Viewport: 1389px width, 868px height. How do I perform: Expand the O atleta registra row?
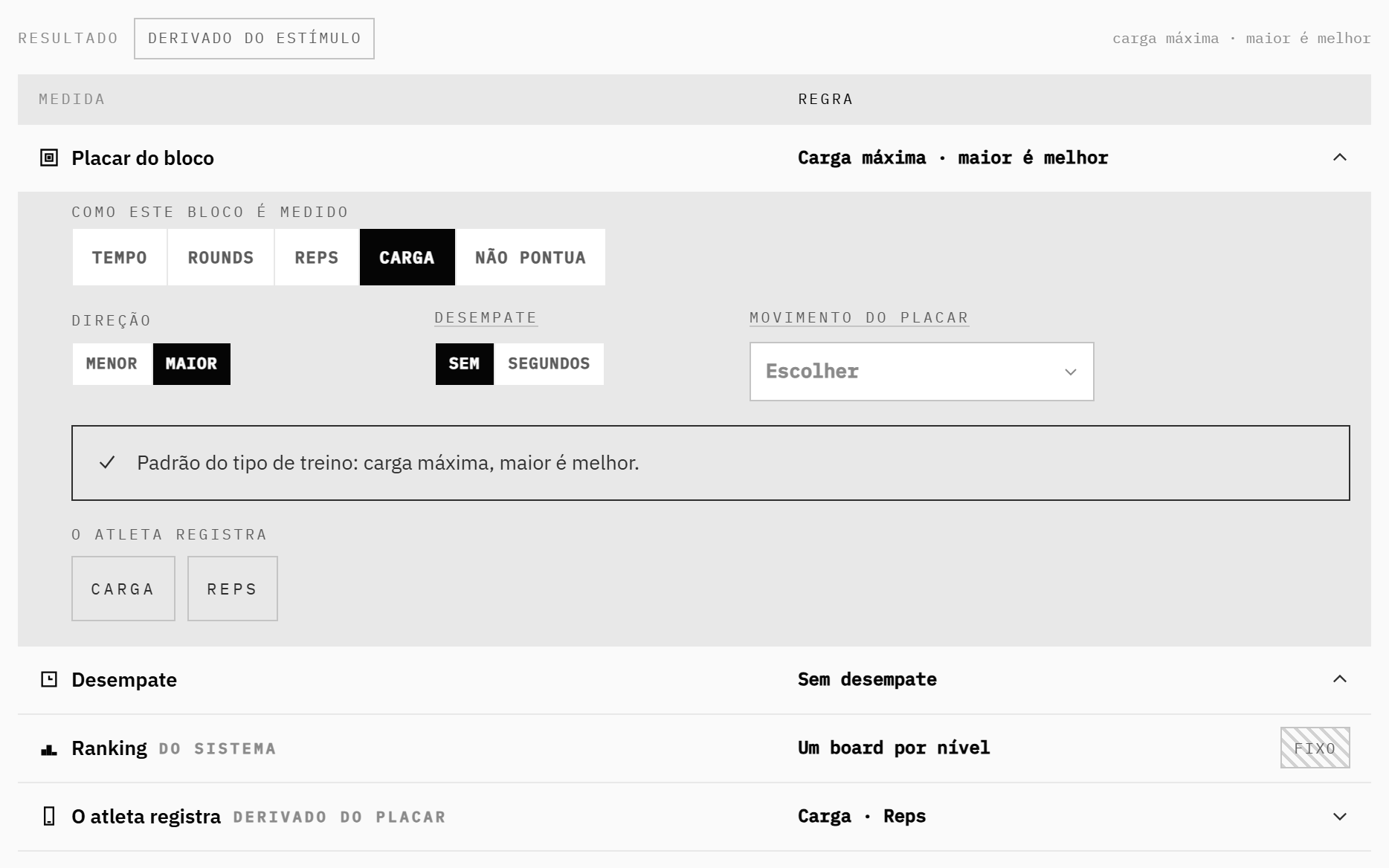(x=1340, y=817)
